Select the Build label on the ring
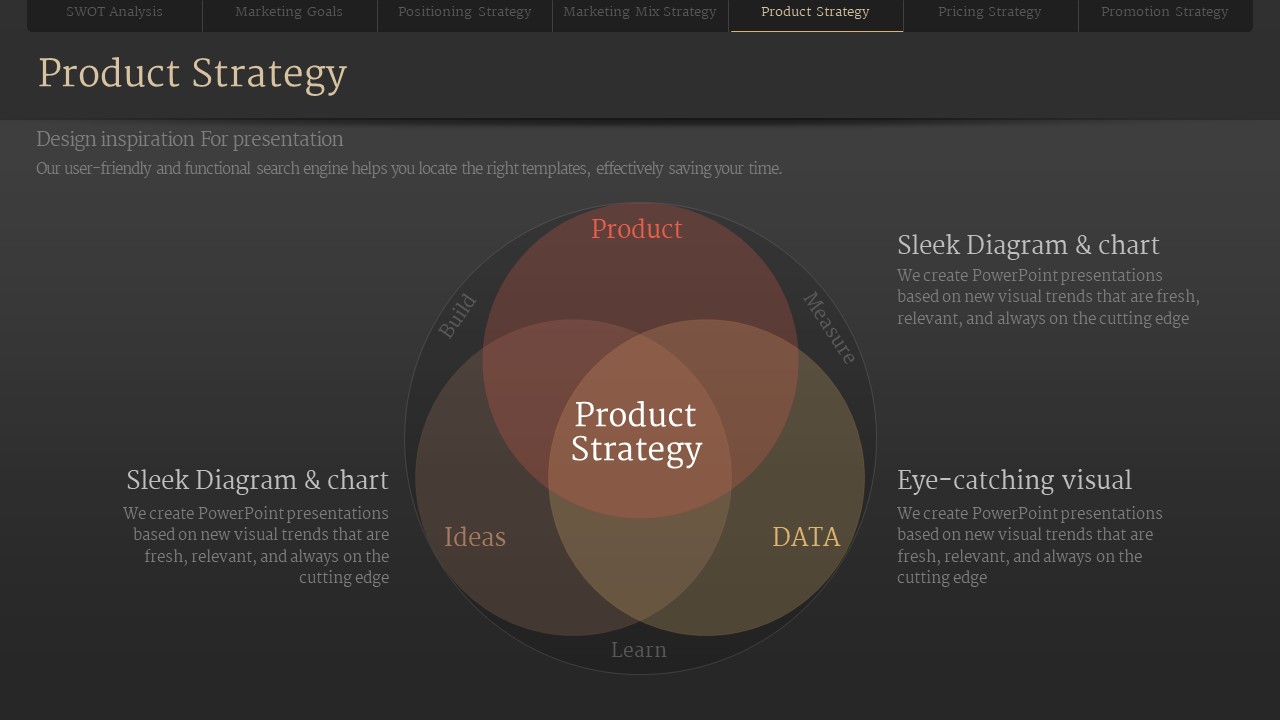This screenshot has height=720, width=1280. click(x=457, y=316)
